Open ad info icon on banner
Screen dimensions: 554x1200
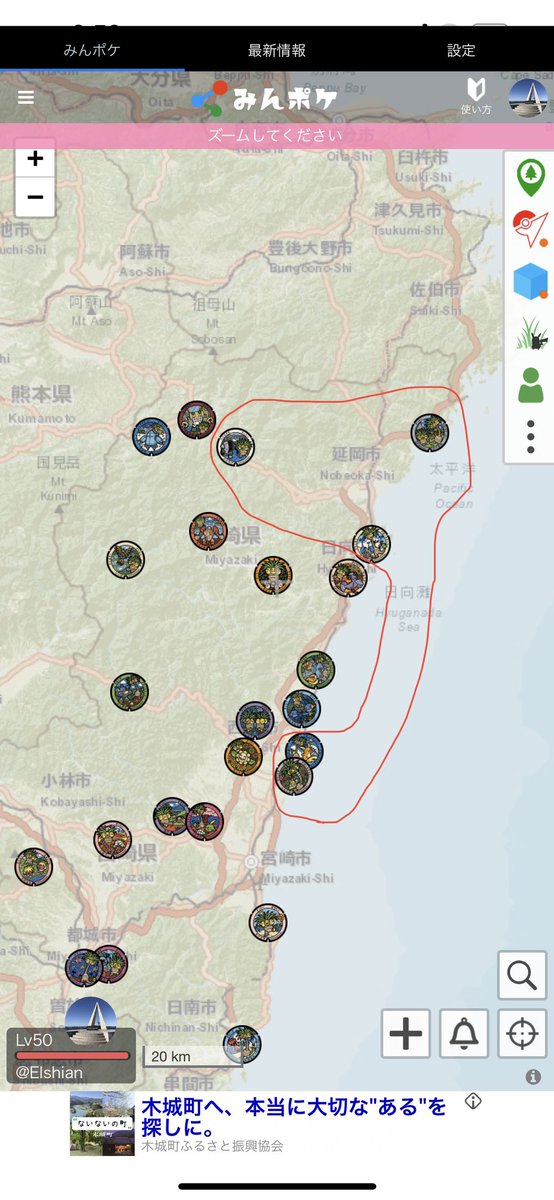(474, 1101)
